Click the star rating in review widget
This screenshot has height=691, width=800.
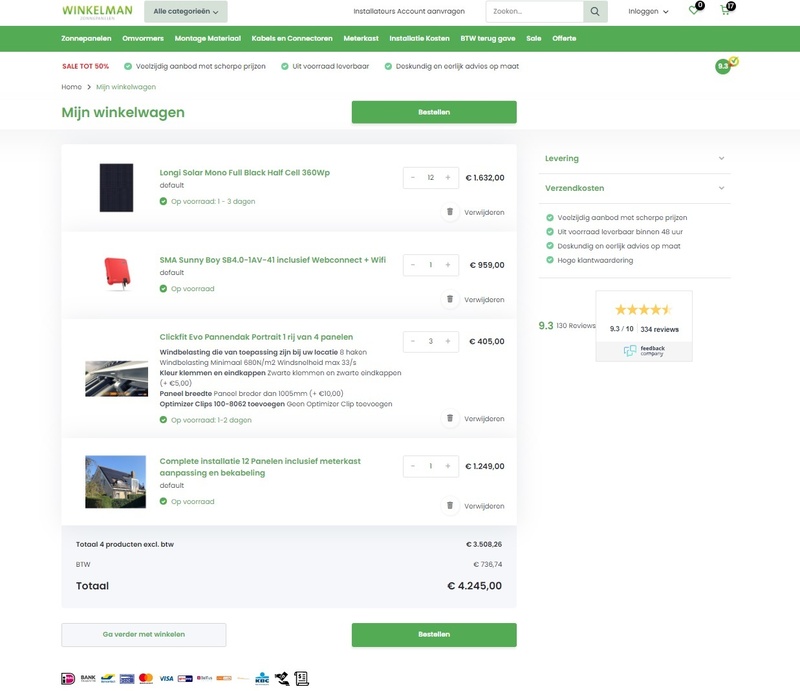coord(643,309)
